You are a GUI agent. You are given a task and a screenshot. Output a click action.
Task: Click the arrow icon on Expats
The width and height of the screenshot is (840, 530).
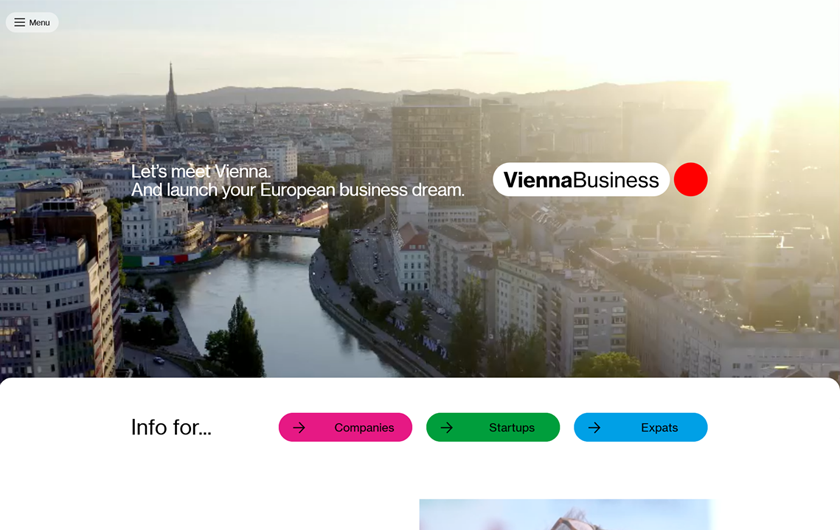point(595,428)
